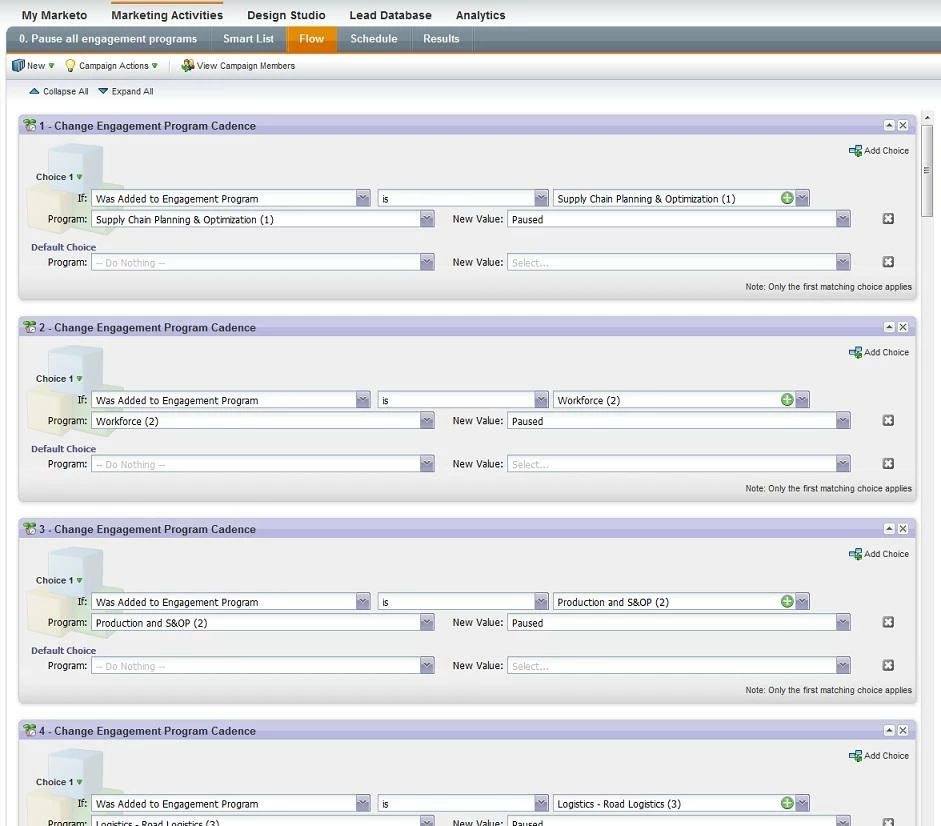Open Analytics section
Image resolution: width=941 pixels, height=826 pixels.
pos(480,15)
